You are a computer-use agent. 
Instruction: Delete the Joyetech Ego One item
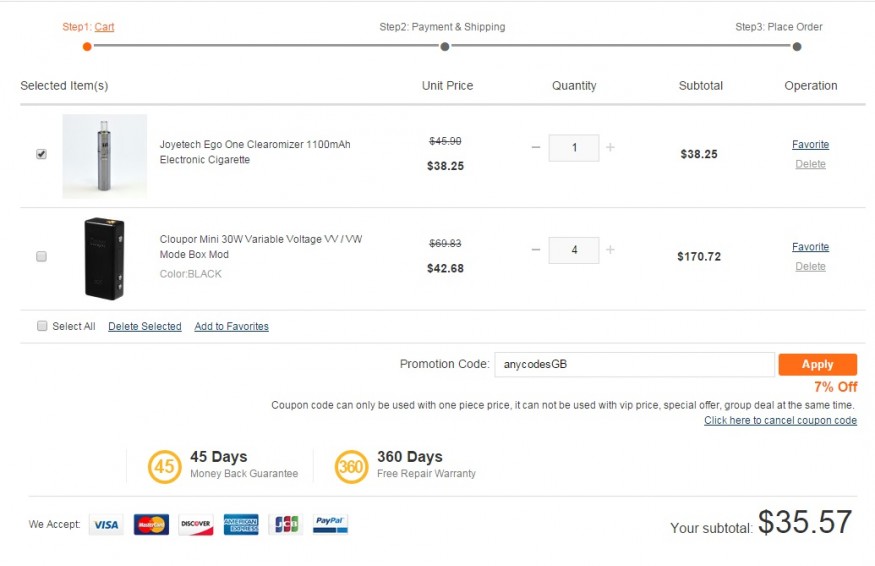click(810, 164)
